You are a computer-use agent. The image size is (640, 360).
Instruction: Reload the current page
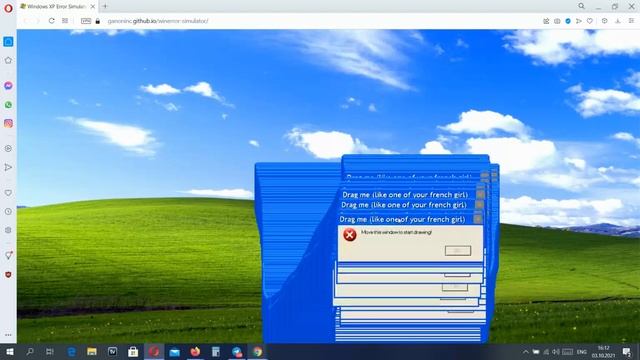pyautogui.click(x=51, y=21)
